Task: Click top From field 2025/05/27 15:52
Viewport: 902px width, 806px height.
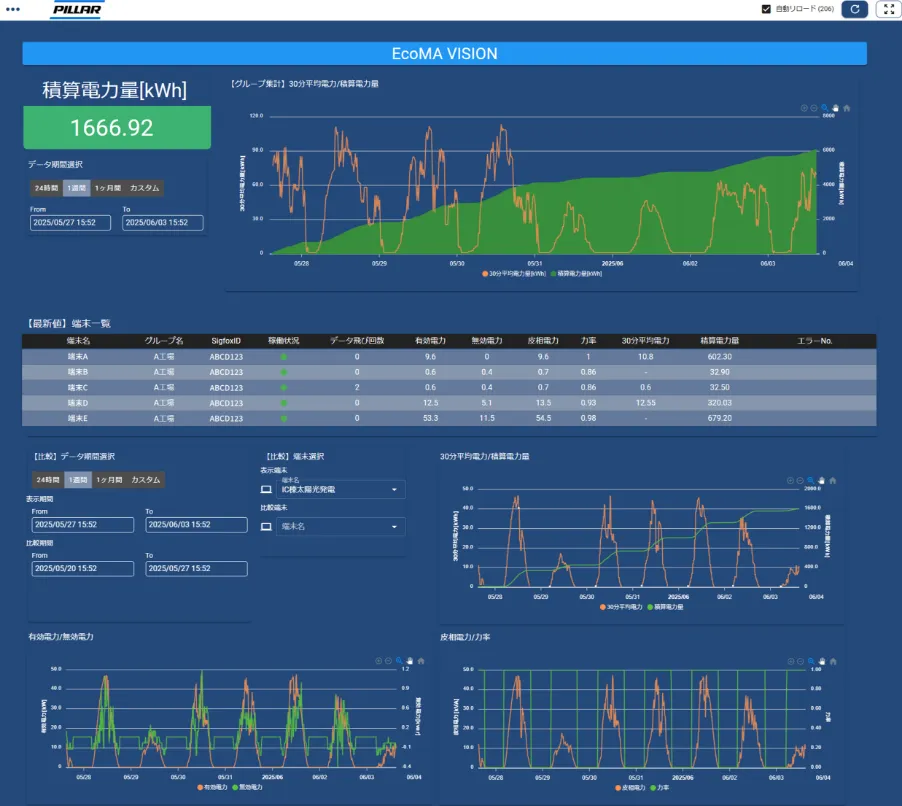Action: coord(70,223)
